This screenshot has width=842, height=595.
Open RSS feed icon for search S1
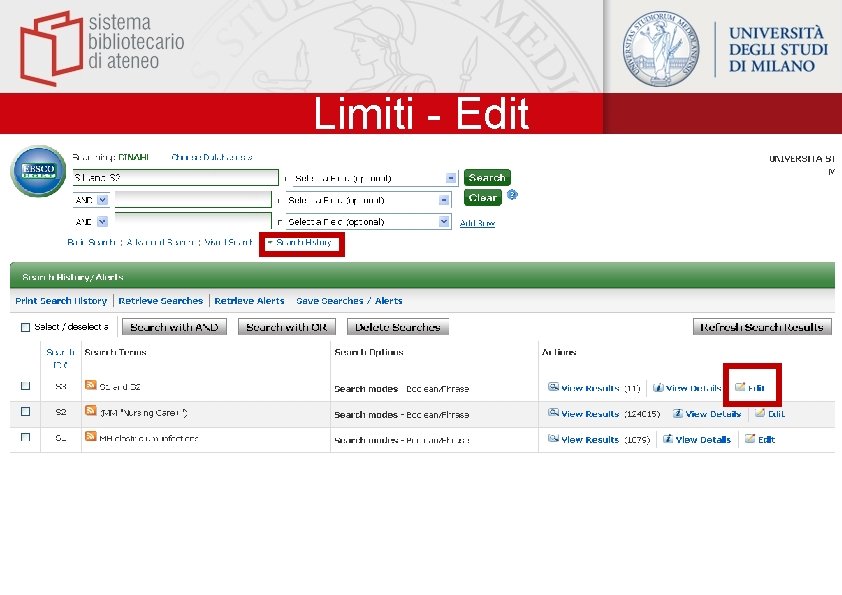tap(91, 436)
